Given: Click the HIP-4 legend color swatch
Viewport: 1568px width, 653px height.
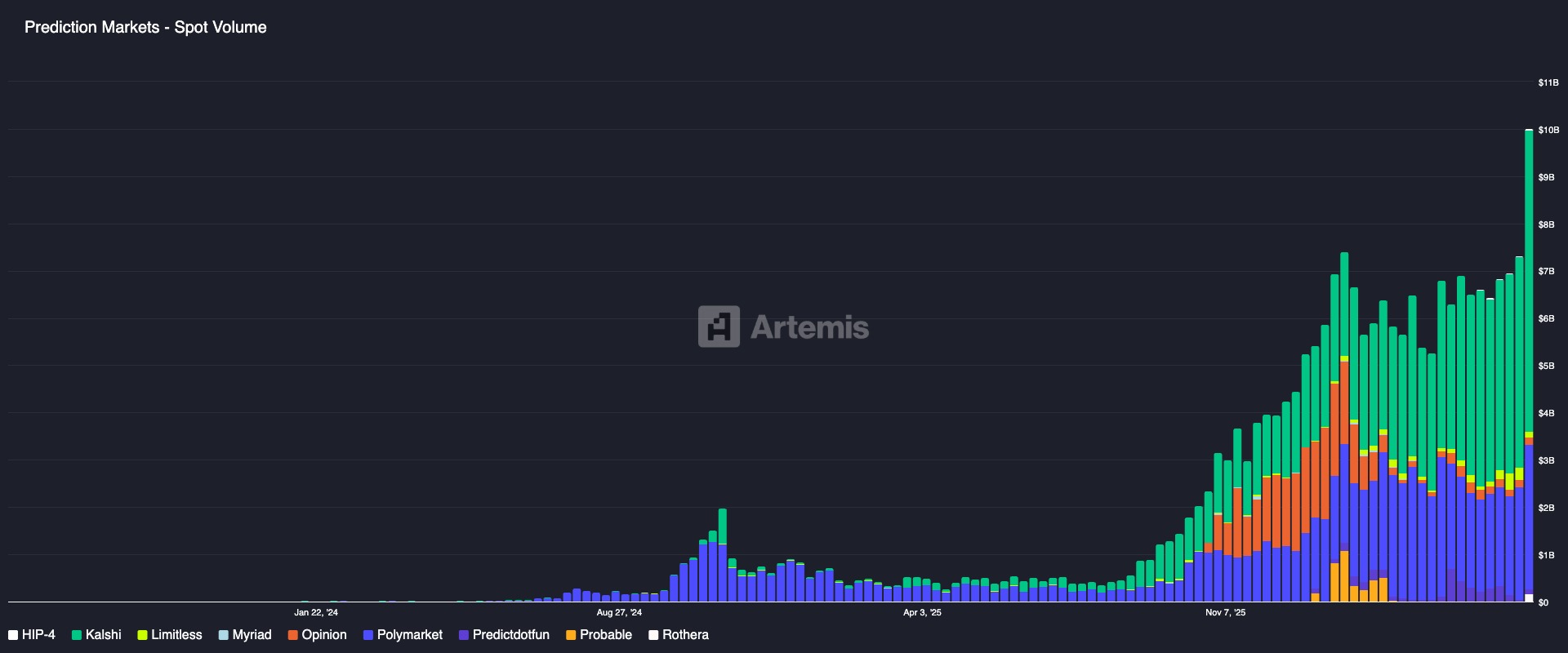Looking at the screenshot, I should coord(13,635).
